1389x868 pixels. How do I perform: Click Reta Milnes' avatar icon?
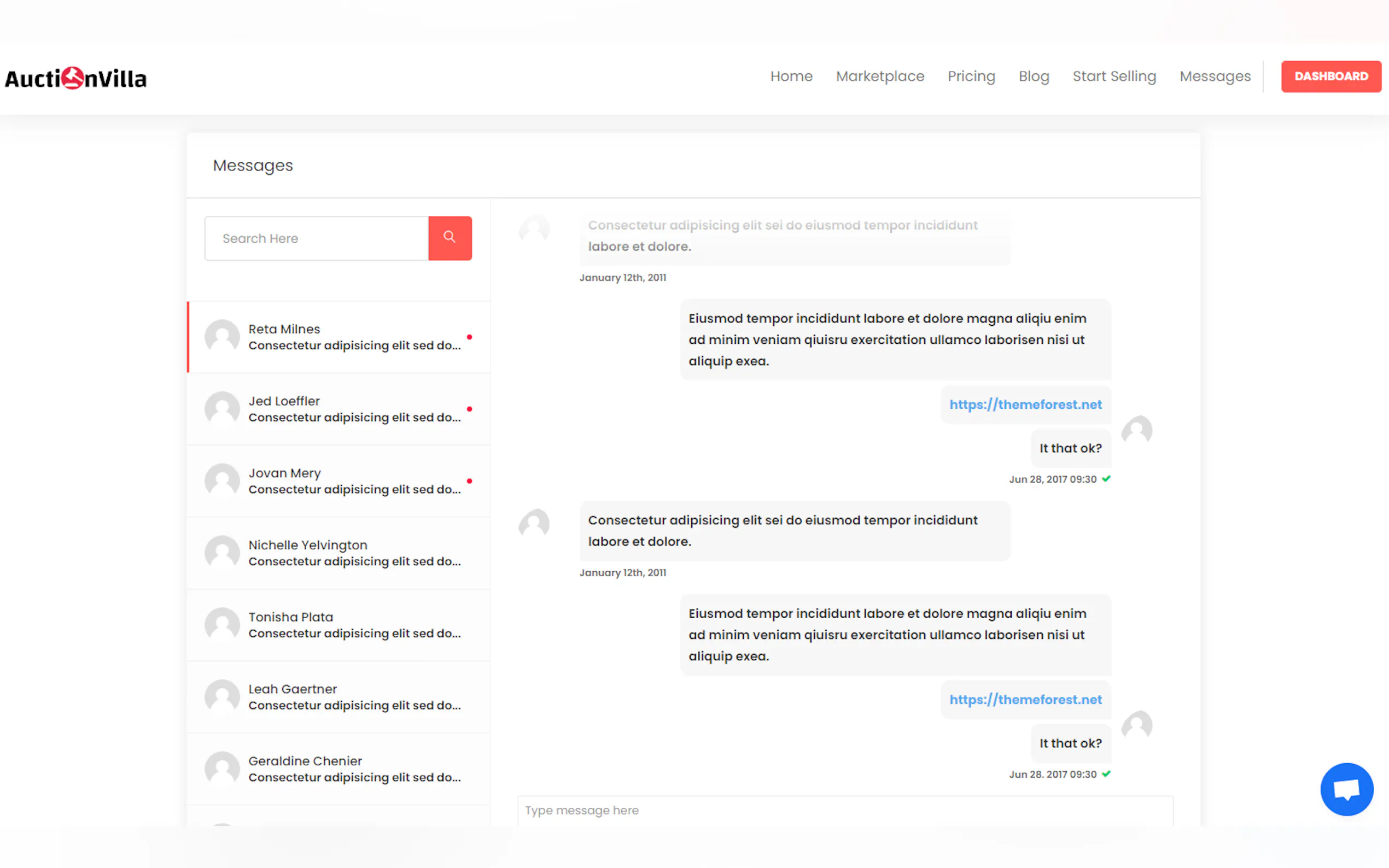click(x=222, y=336)
